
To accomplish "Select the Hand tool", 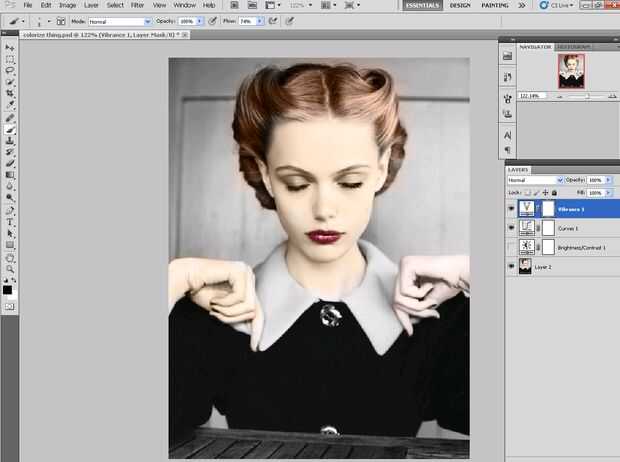I will pos(9,258).
